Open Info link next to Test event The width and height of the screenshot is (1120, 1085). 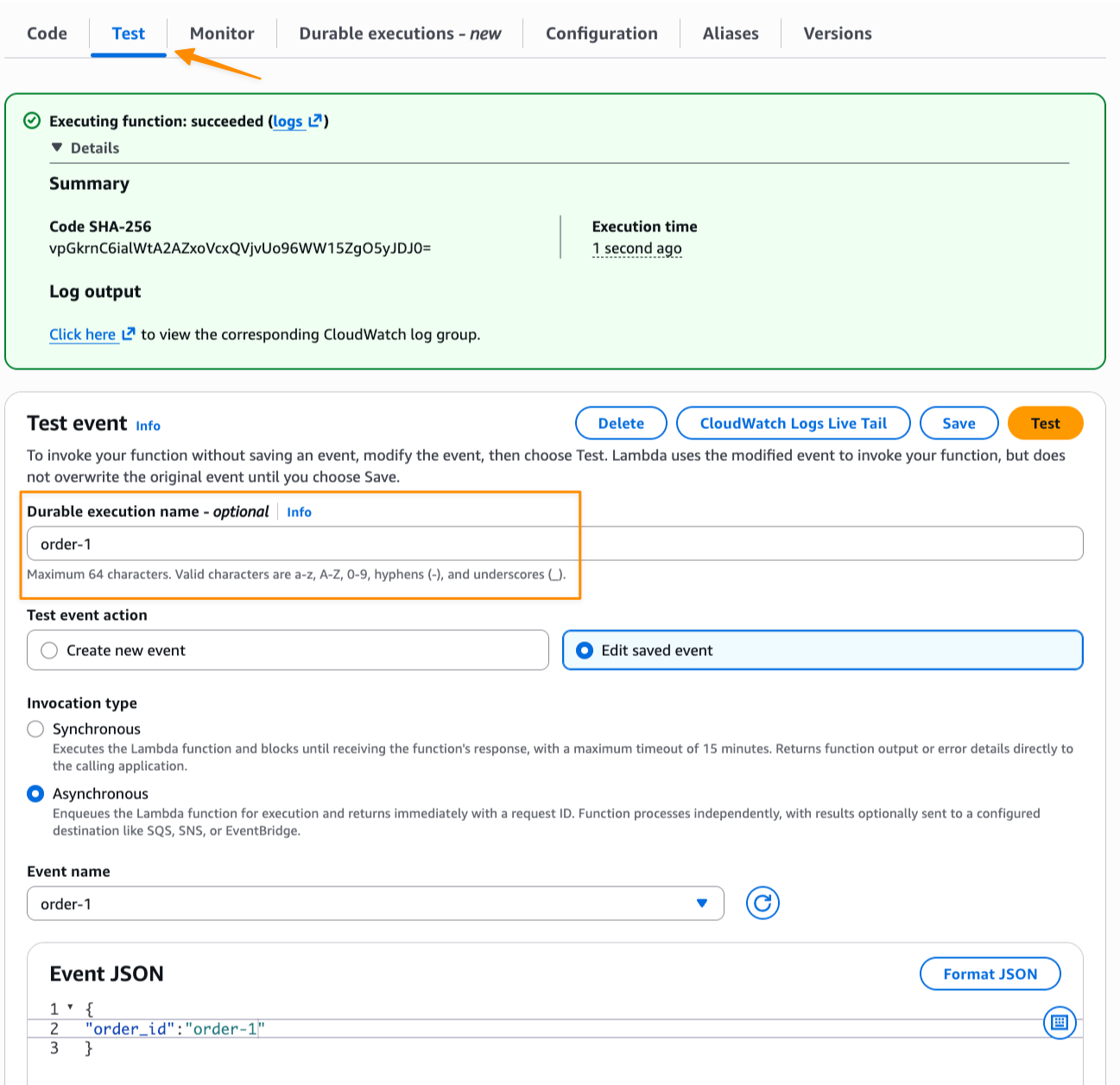tap(148, 426)
